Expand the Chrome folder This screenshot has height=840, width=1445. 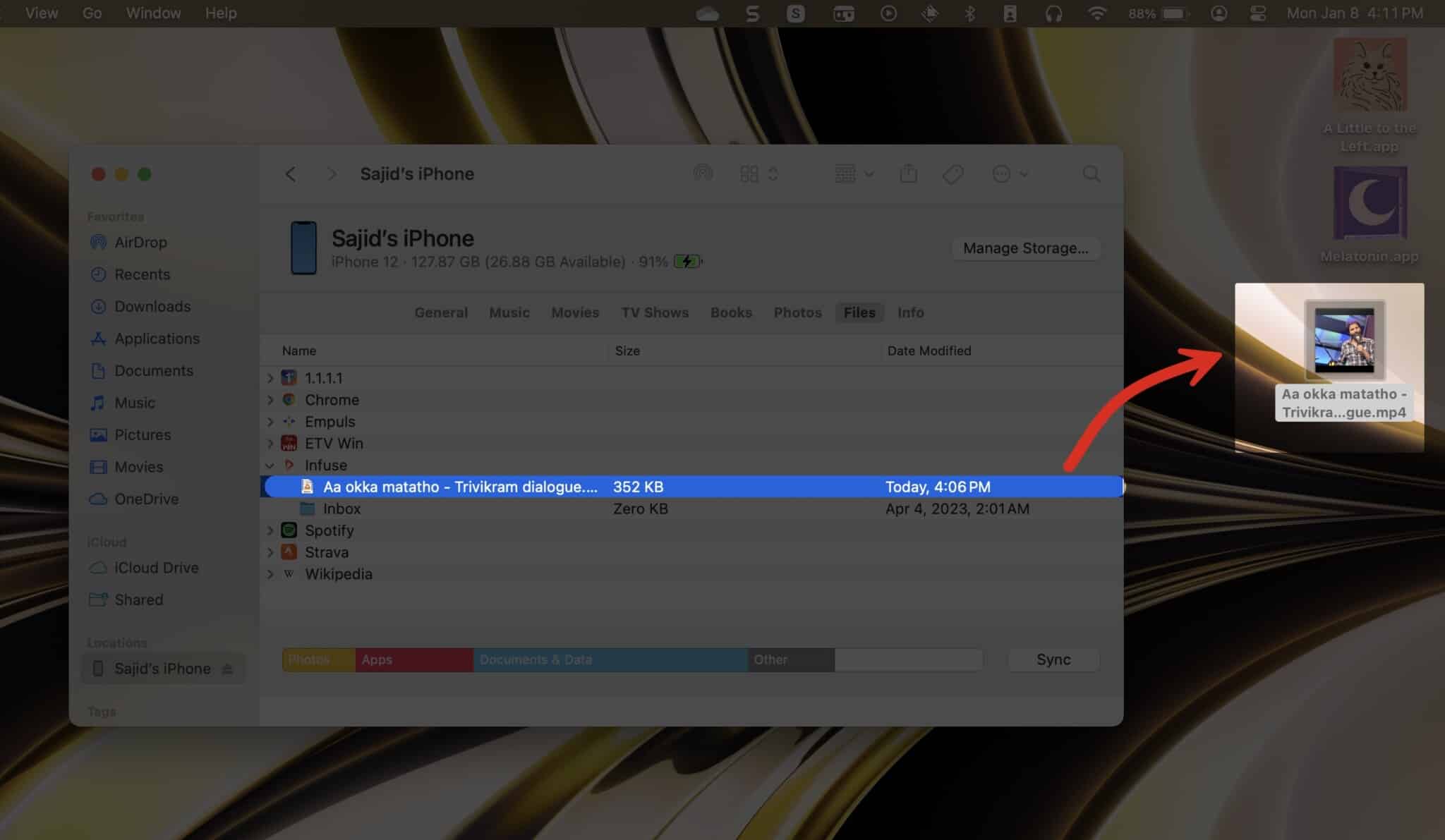(x=269, y=400)
